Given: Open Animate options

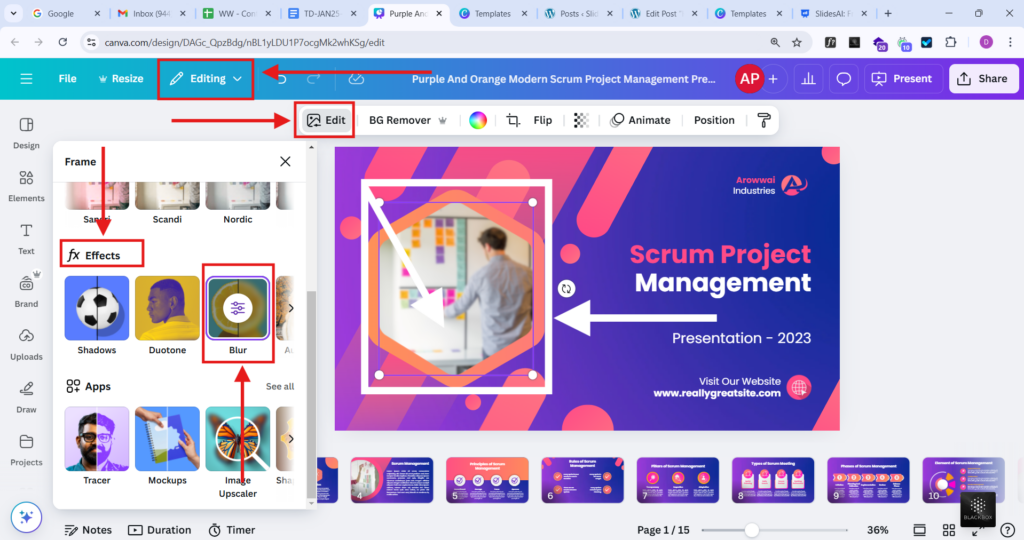Looking at the screenshot, I should pyautogui.click(x=640, y=120).
